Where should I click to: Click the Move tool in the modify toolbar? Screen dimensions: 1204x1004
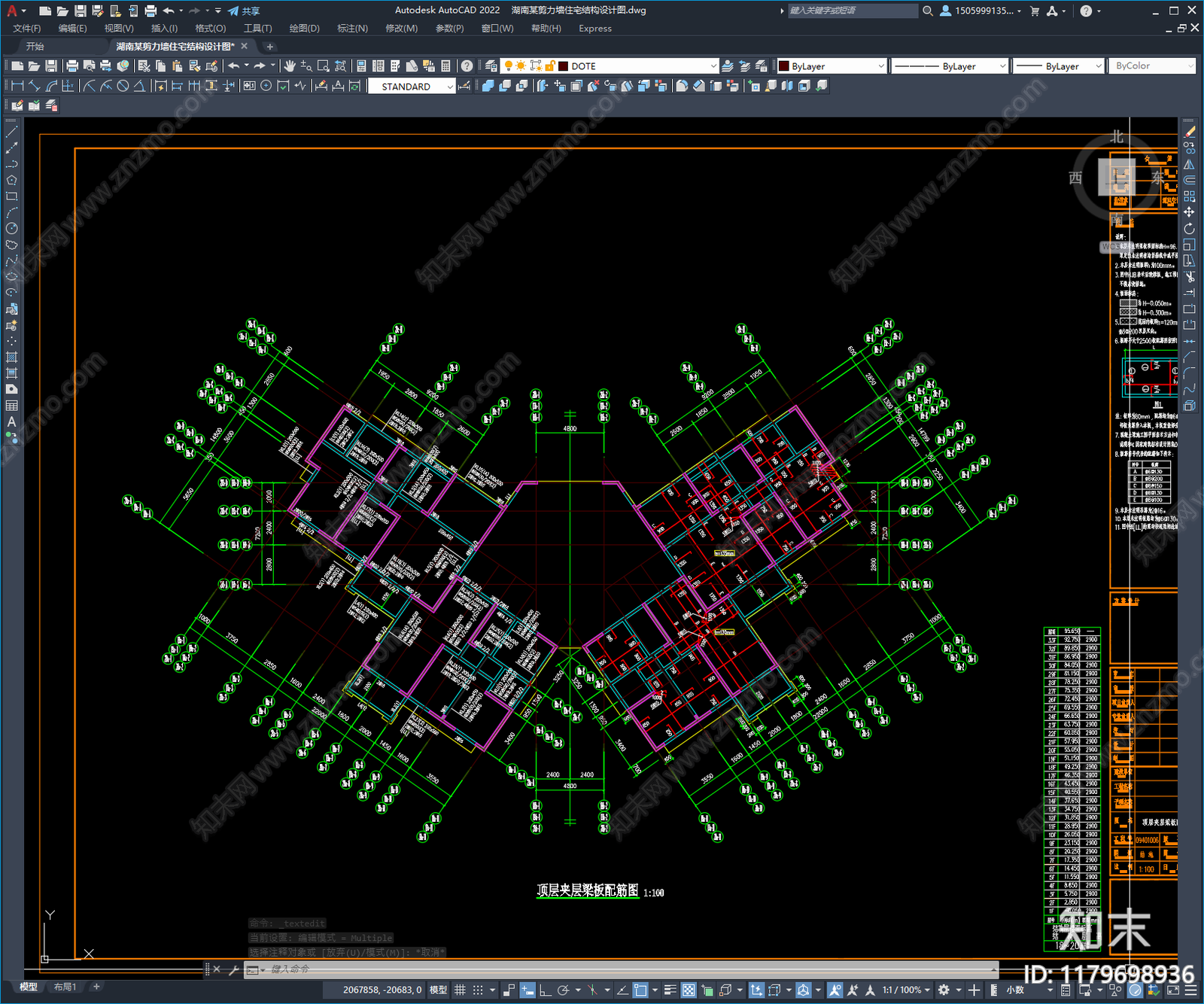(x=1189, y=212)
